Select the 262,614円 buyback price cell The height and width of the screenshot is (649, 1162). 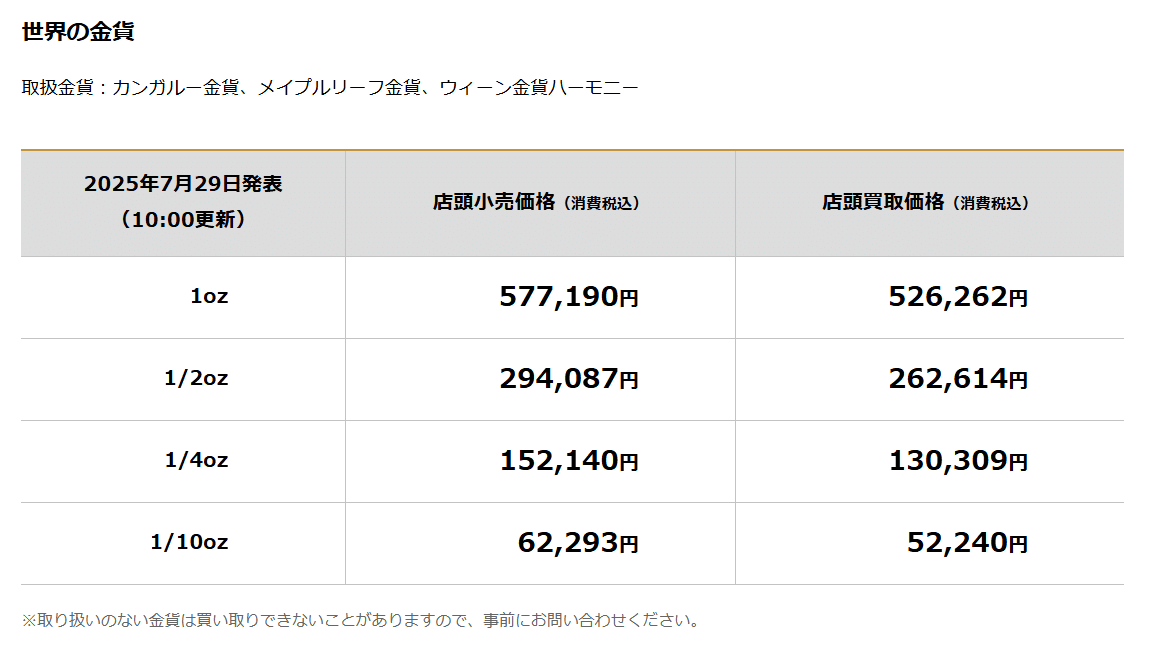pyautogui.click(x=957, y=379)
